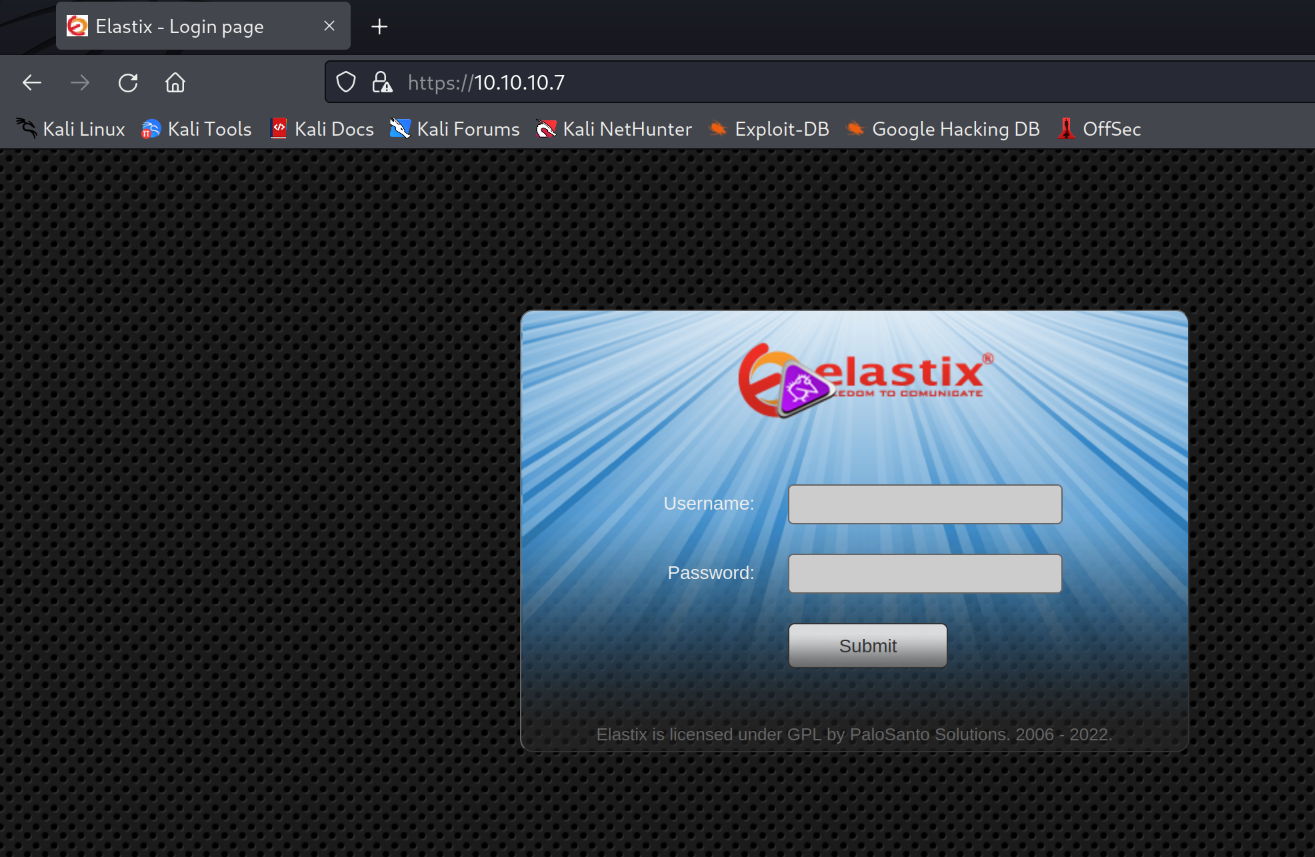Select the Elastix - Login page tab
This screenshot has height=857, width=1315.
[180, 27]
